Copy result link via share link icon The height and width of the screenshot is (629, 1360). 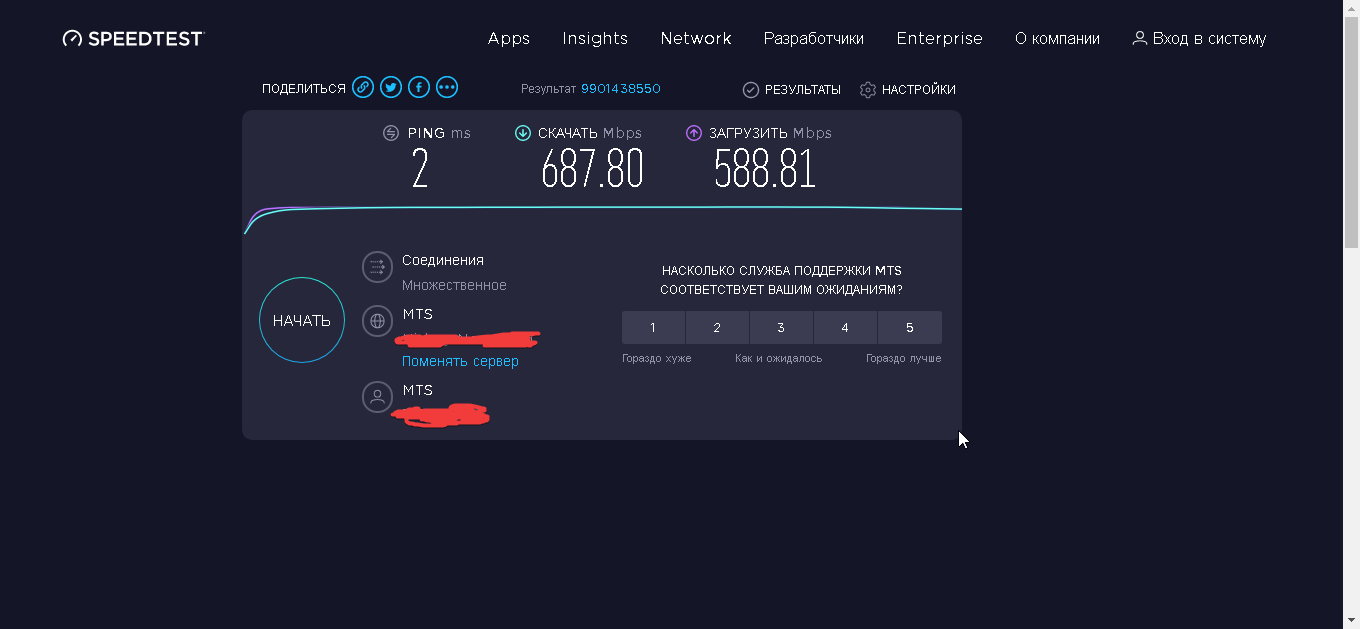363,88
